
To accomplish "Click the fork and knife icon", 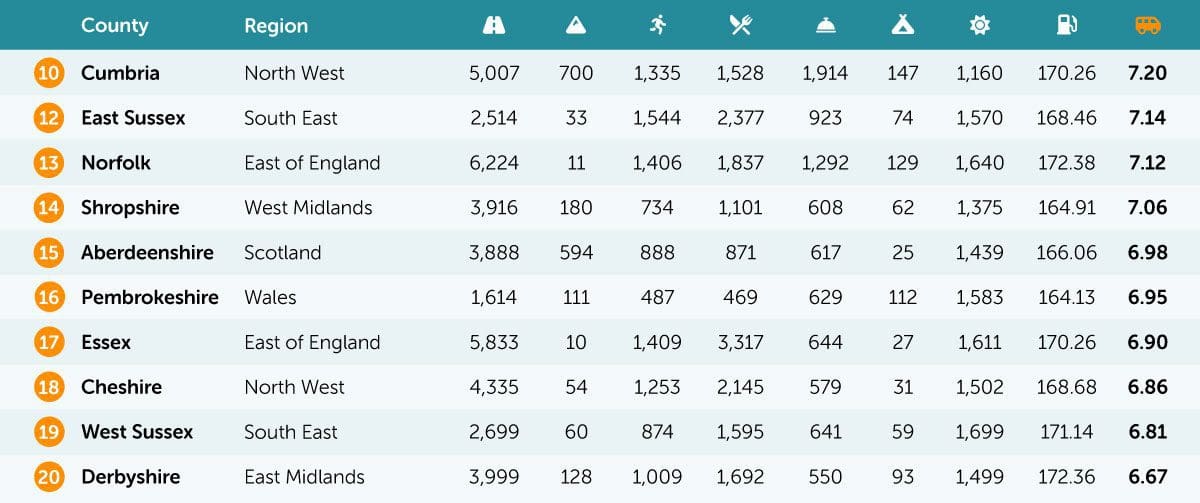I will (x=740, y=26).
